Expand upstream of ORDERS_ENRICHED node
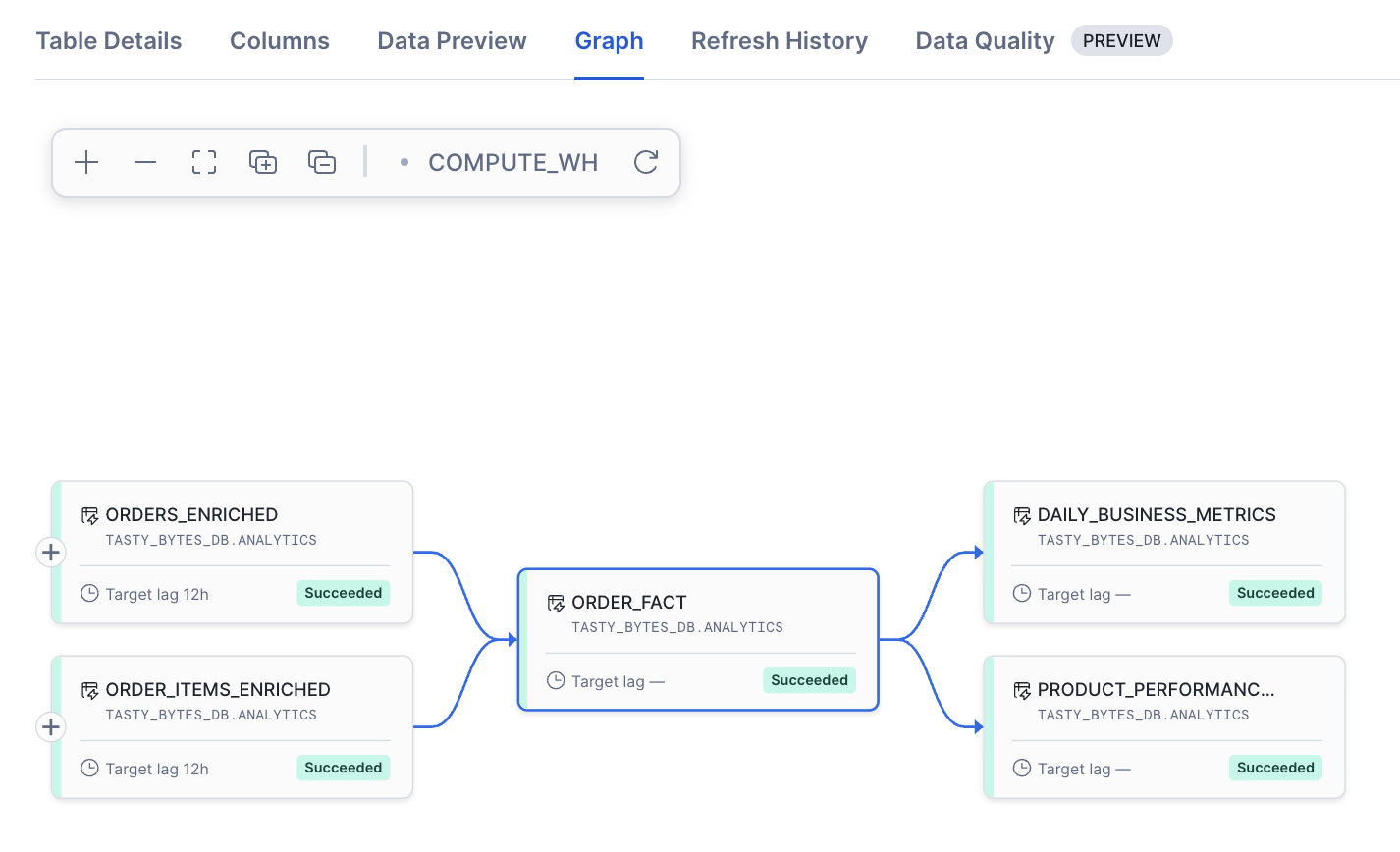1400x852 pixels. tap(51, 553)
